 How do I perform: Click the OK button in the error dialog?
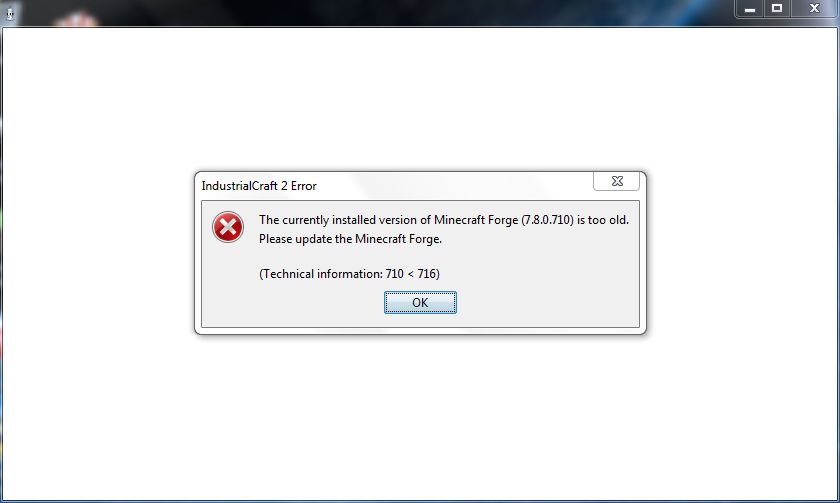pyautogui.click(x=420, y=303)
